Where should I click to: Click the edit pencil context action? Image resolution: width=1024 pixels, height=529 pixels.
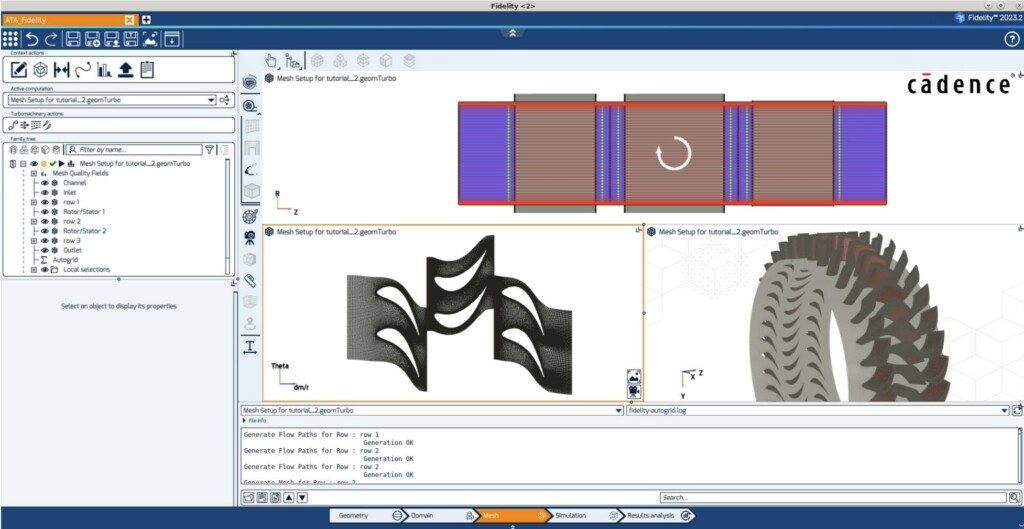pos(19,69)
